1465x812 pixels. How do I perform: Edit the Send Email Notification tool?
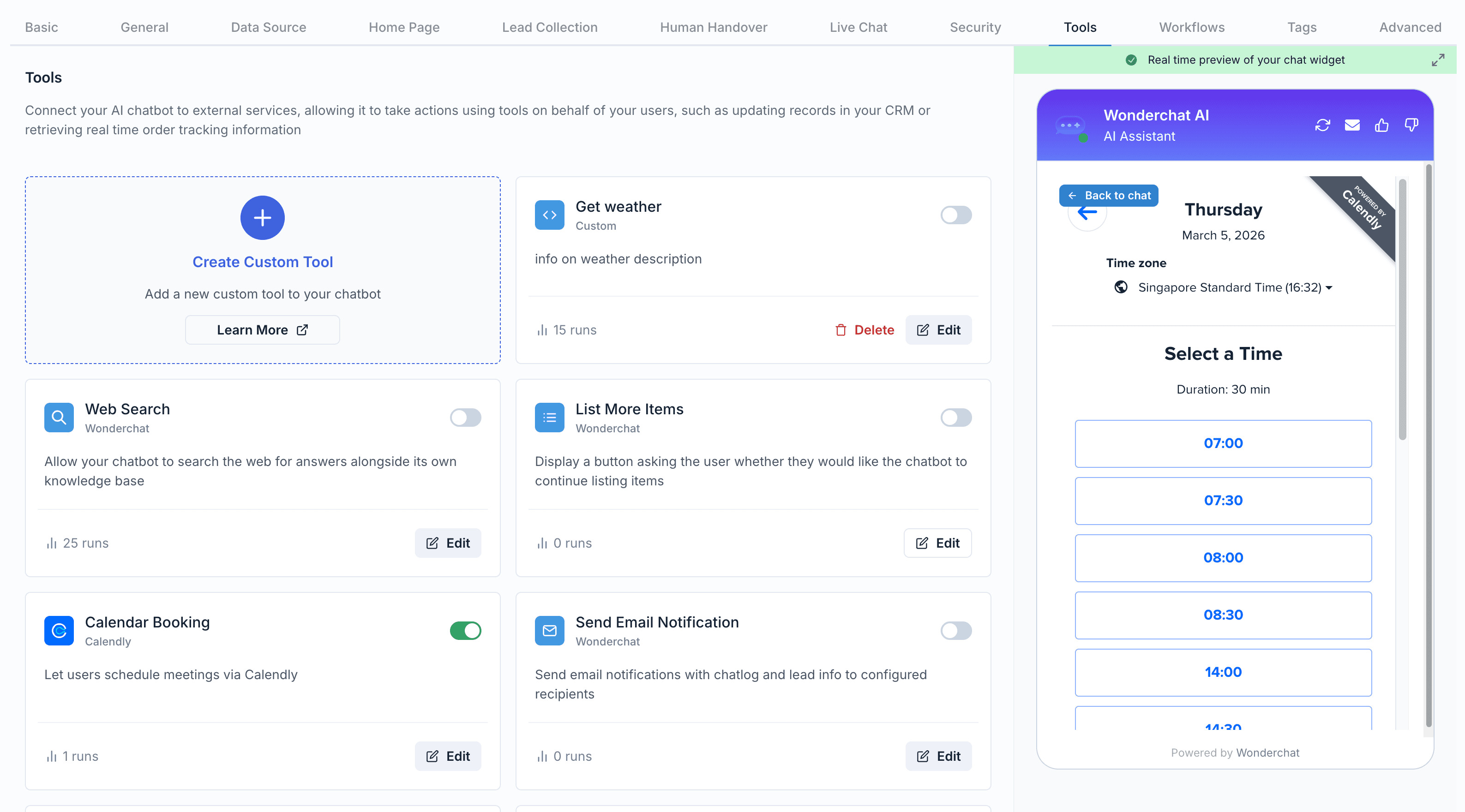click(x=938, y=756)
